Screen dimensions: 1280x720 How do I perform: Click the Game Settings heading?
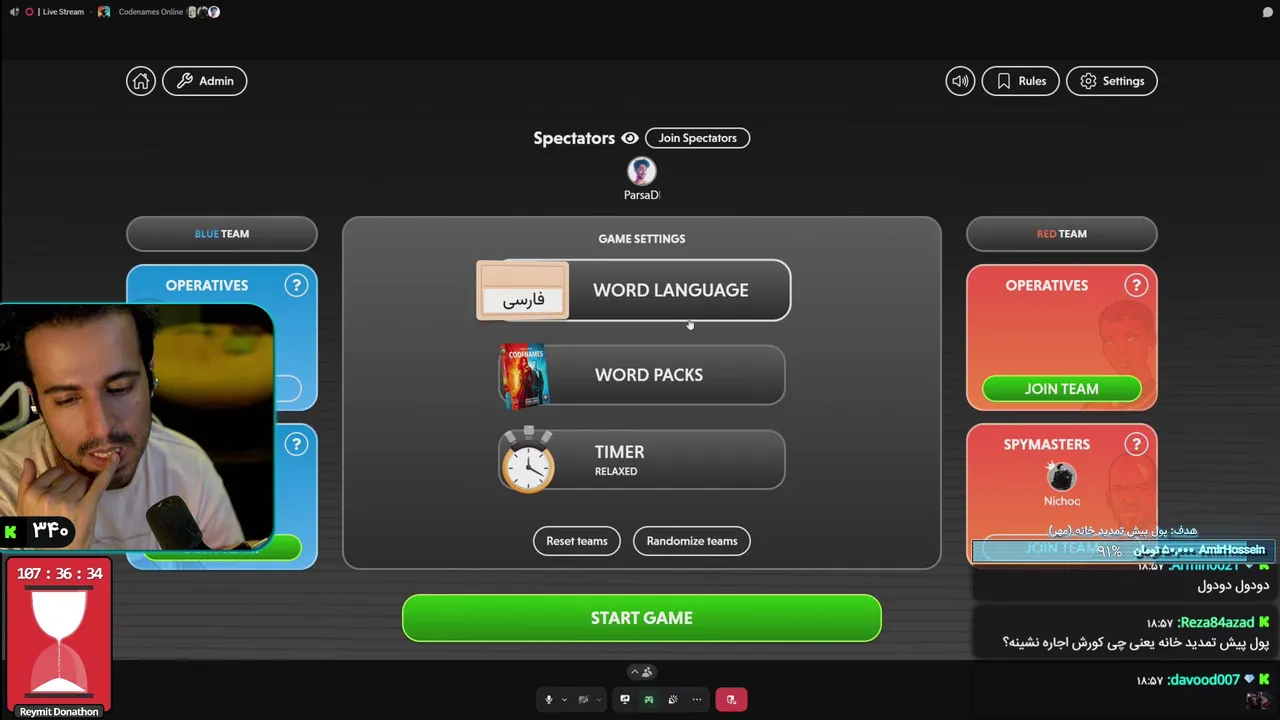pyautogui.click(x=642, y=239)
